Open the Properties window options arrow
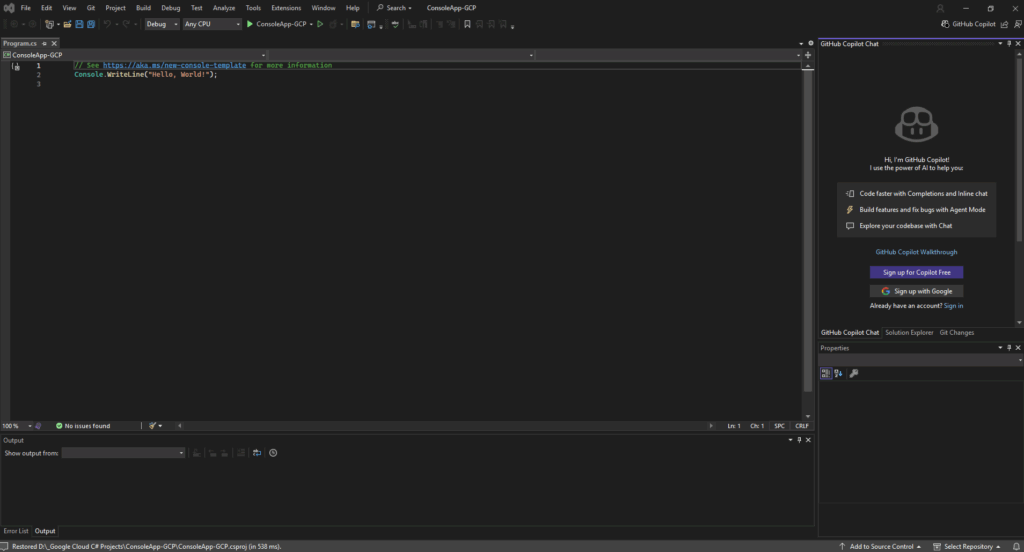The width and height of the screenshot is (1024, 552). coord(1000,348)
